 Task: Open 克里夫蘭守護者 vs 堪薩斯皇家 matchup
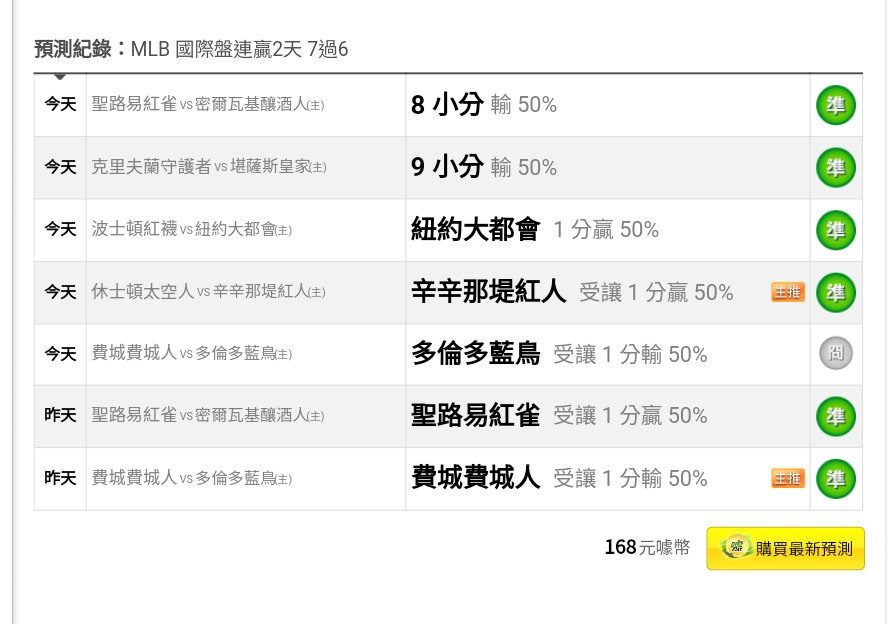(209, 167)
